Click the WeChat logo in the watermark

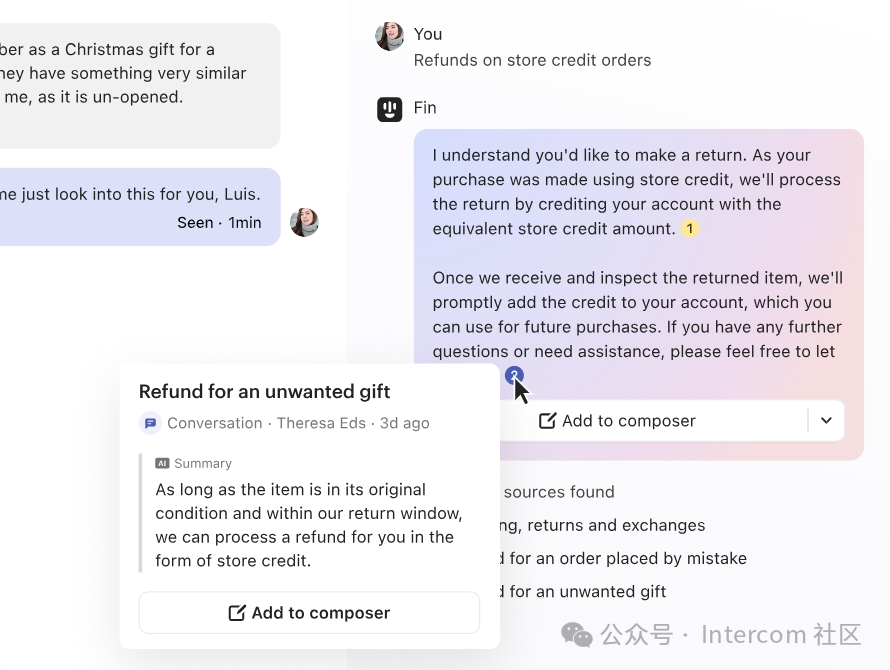point(576,635)
